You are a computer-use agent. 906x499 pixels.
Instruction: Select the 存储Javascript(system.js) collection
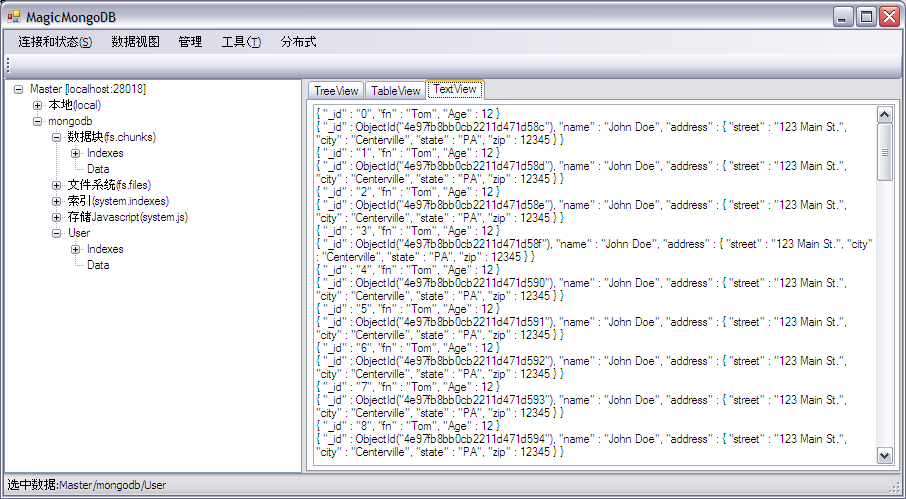point(128,217)
